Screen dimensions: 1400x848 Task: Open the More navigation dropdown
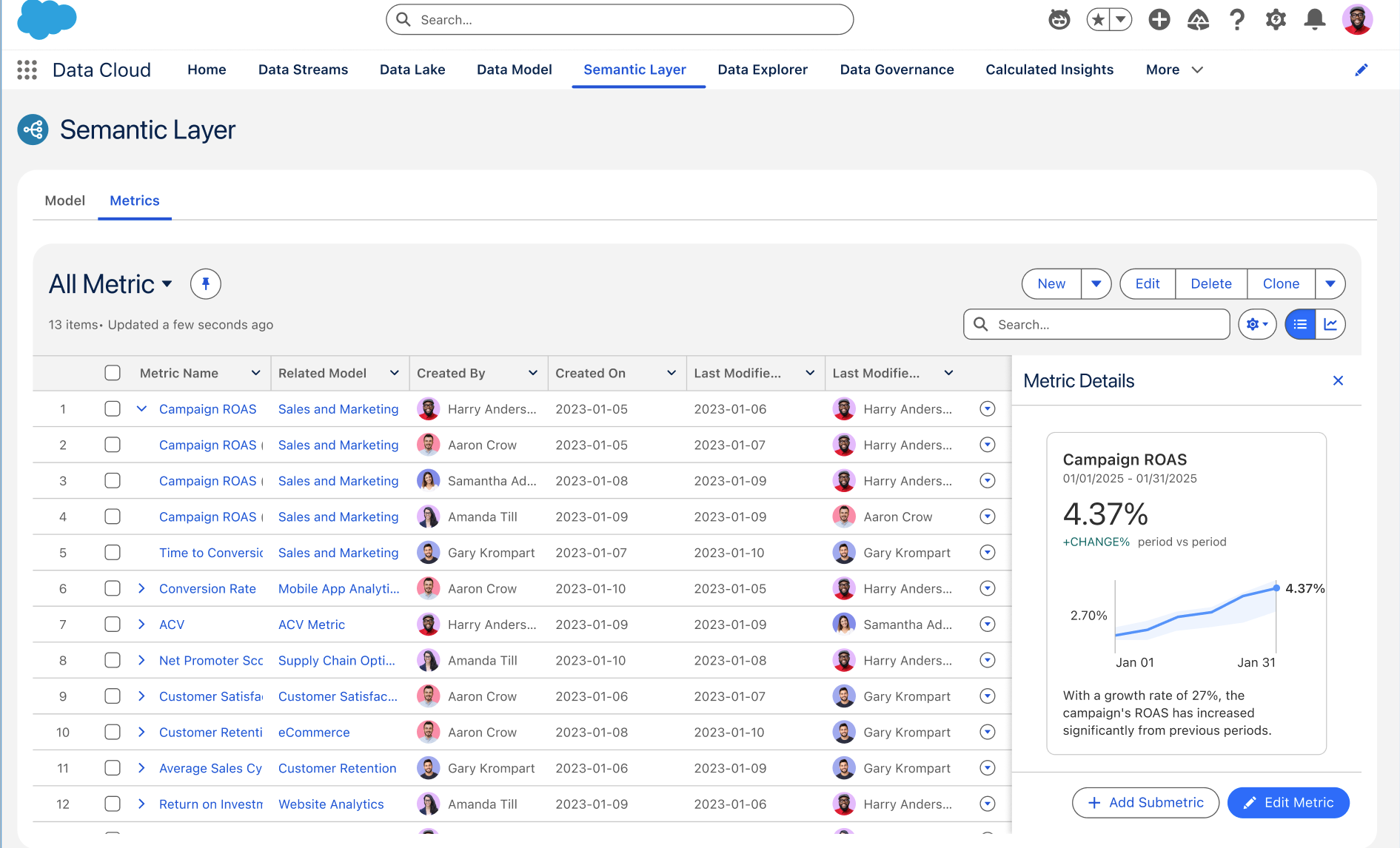[x=1174, y=70]
